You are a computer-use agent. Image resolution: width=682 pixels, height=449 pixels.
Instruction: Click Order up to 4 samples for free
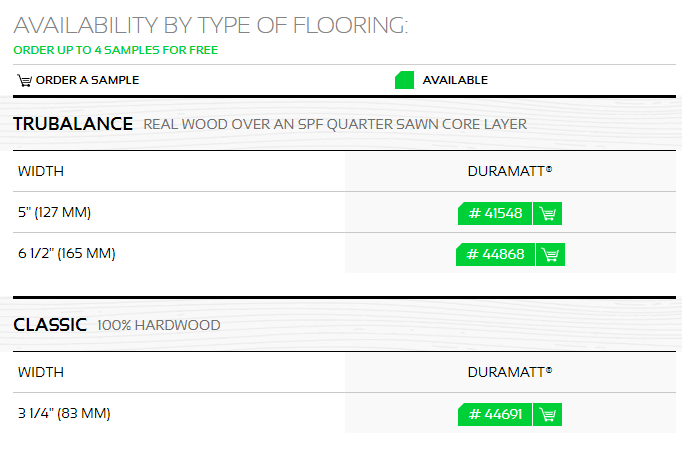116,50
